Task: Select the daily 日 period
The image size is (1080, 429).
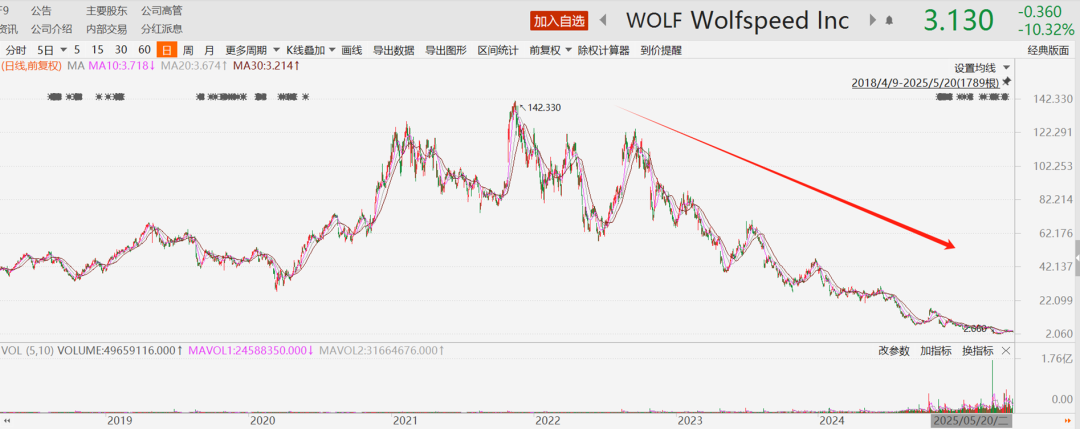Action: coord(166,50)
